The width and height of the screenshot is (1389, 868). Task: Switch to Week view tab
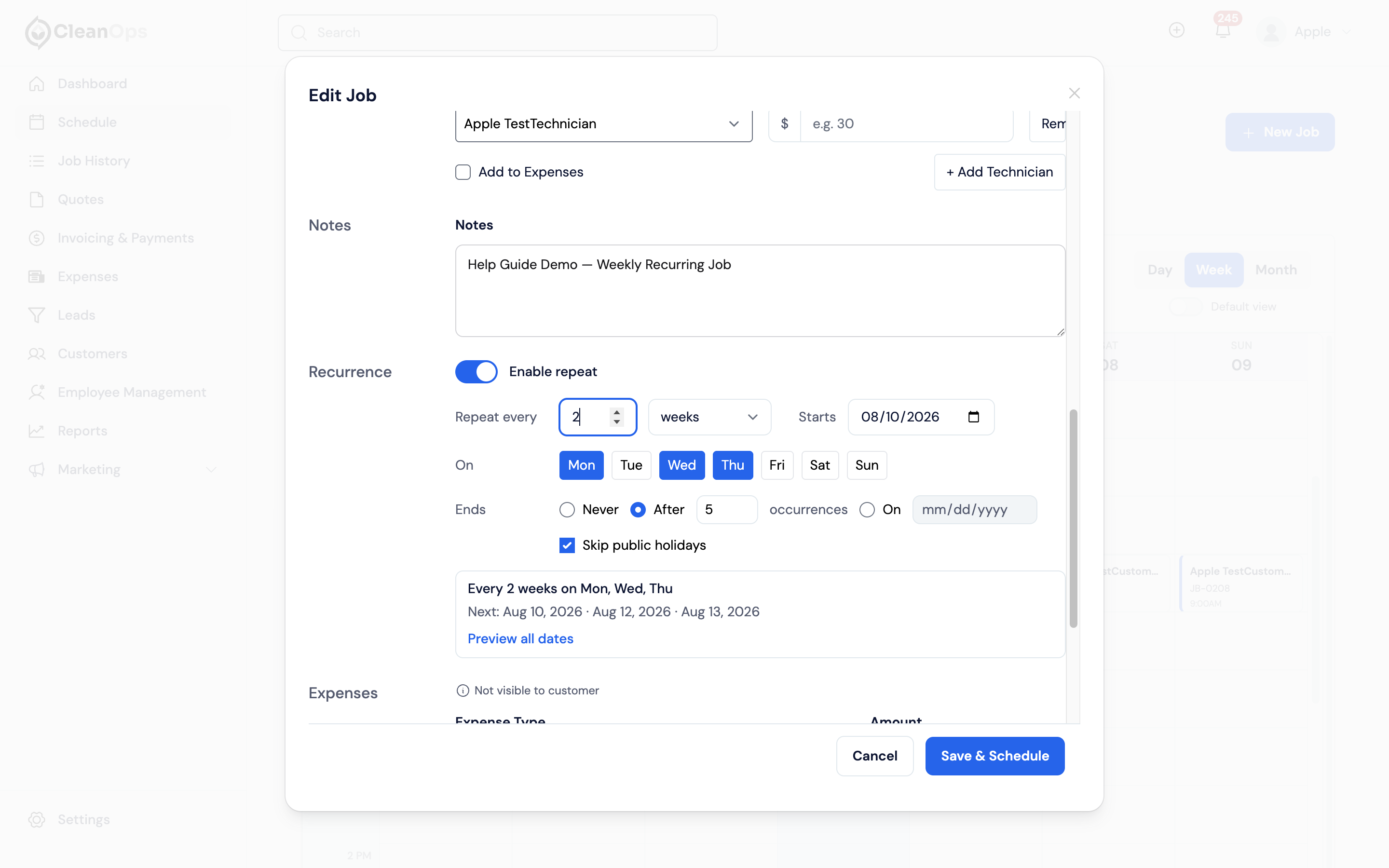click(x=1214, y=270)
